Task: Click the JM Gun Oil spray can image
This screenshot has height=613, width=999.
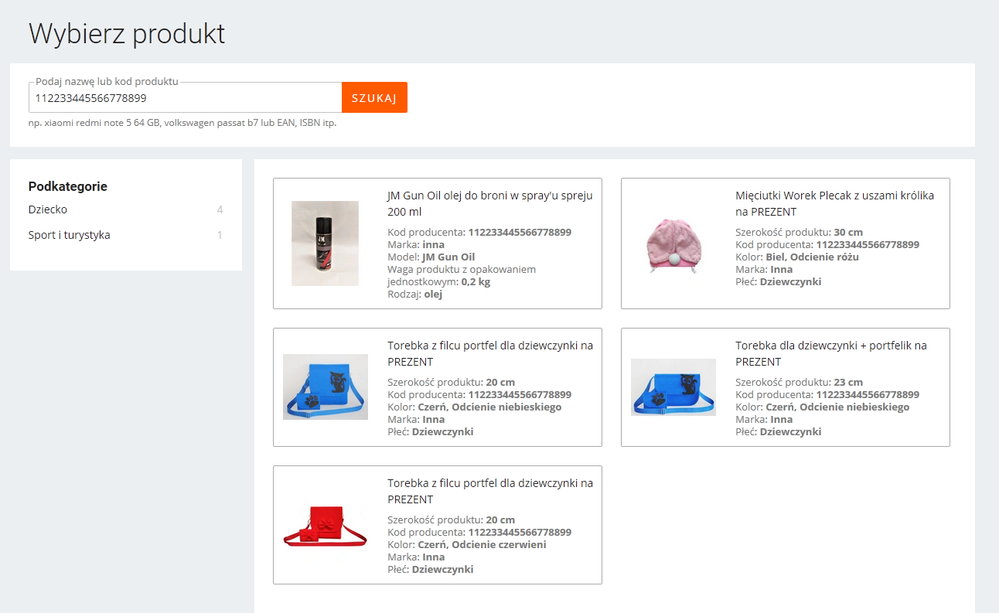Action: tap(324, 243)
